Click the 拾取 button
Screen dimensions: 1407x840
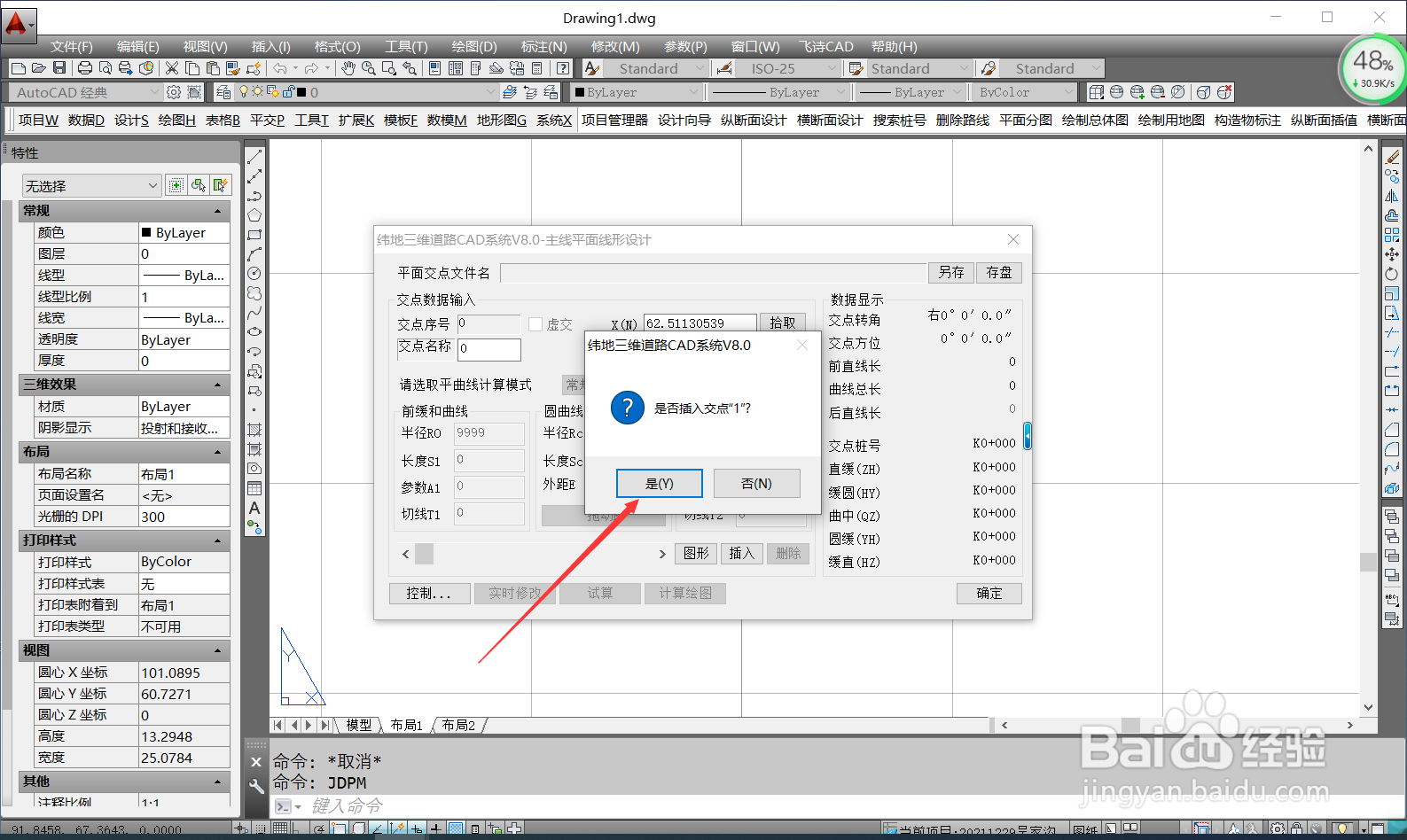click(783, 323)
